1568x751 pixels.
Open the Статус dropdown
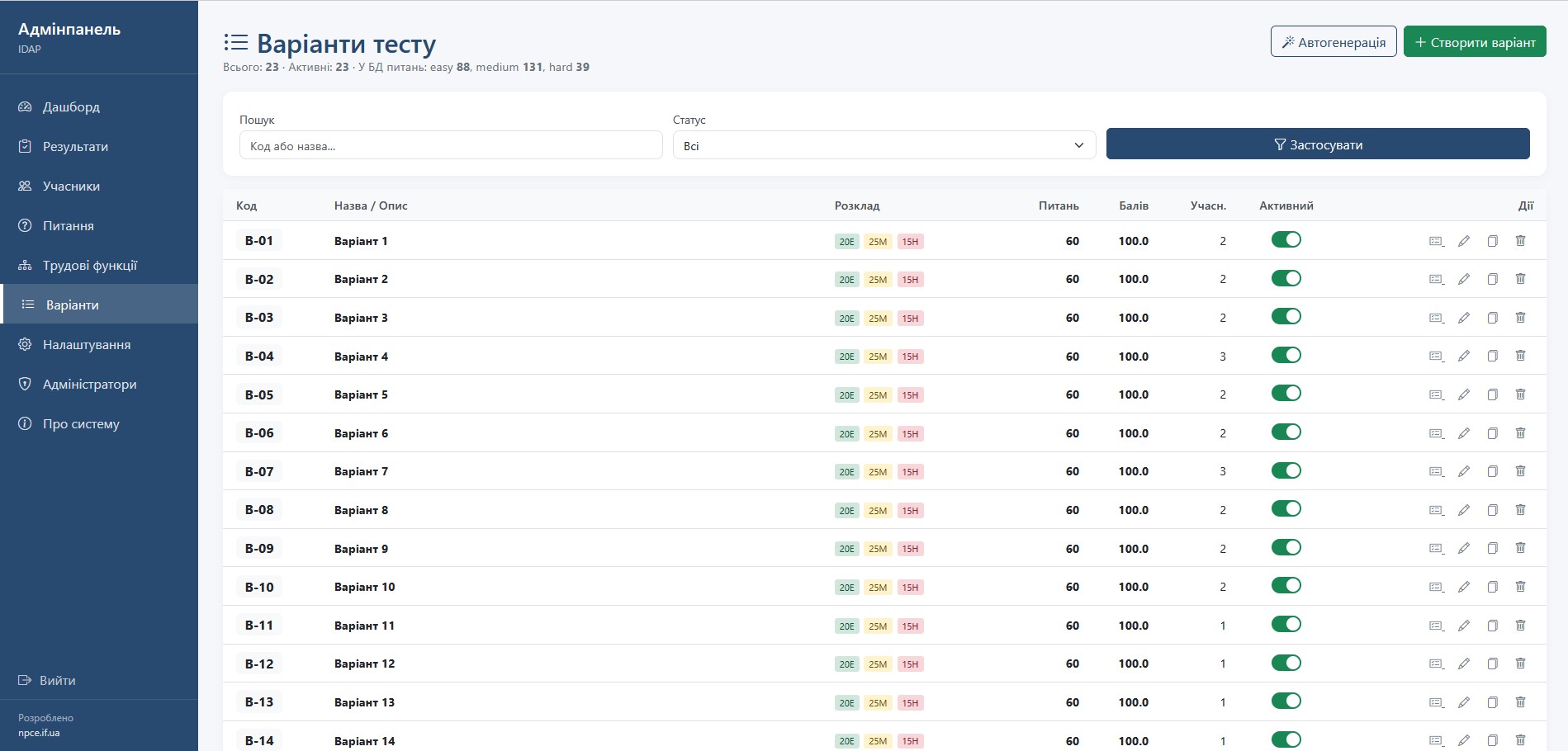(884, 145)
